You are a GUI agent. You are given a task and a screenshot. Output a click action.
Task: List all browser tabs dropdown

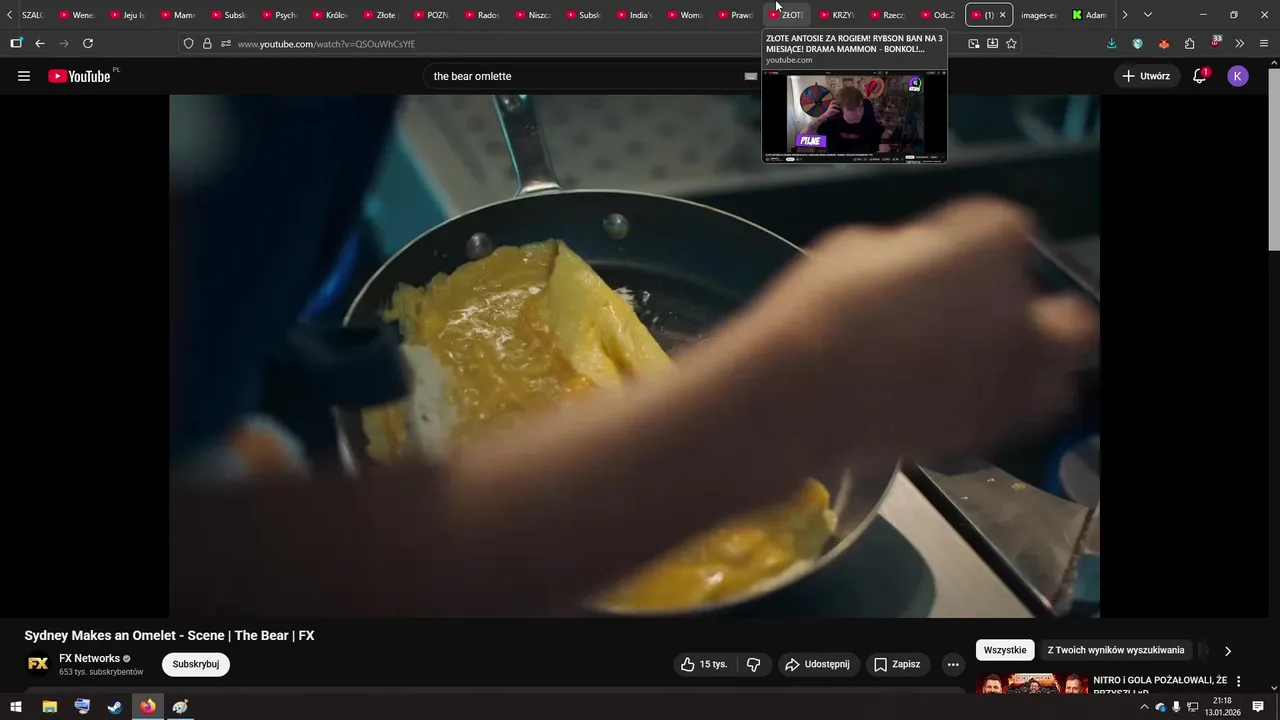click(1147, 15)
